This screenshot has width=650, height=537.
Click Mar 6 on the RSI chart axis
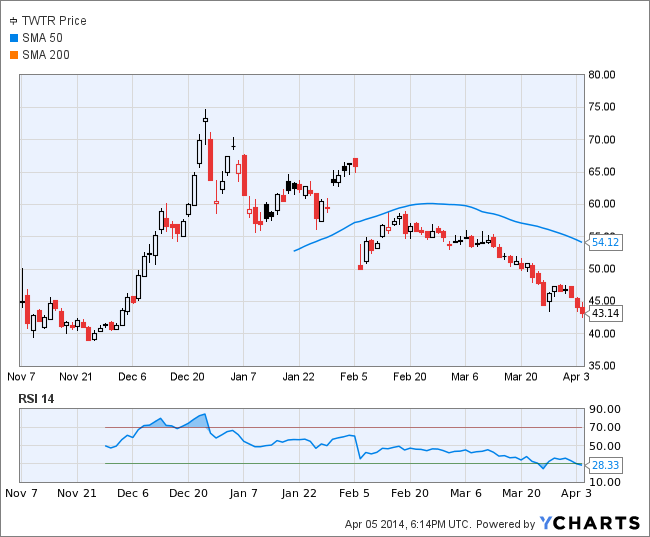click(x=466, y=493)
